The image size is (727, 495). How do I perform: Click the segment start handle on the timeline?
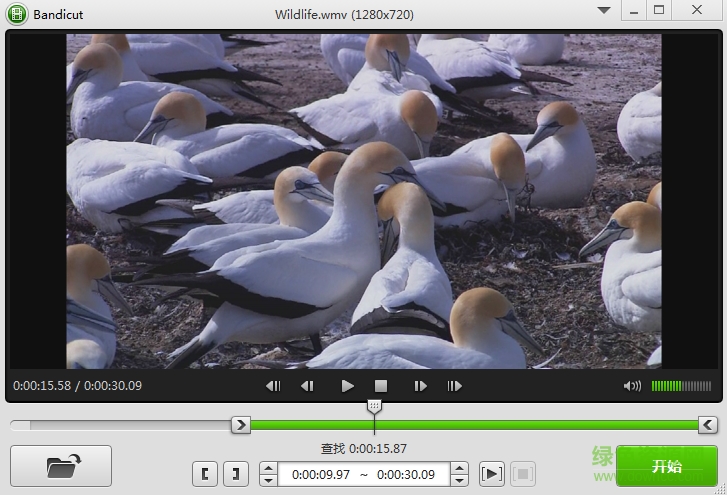click(x=240, y=425)
